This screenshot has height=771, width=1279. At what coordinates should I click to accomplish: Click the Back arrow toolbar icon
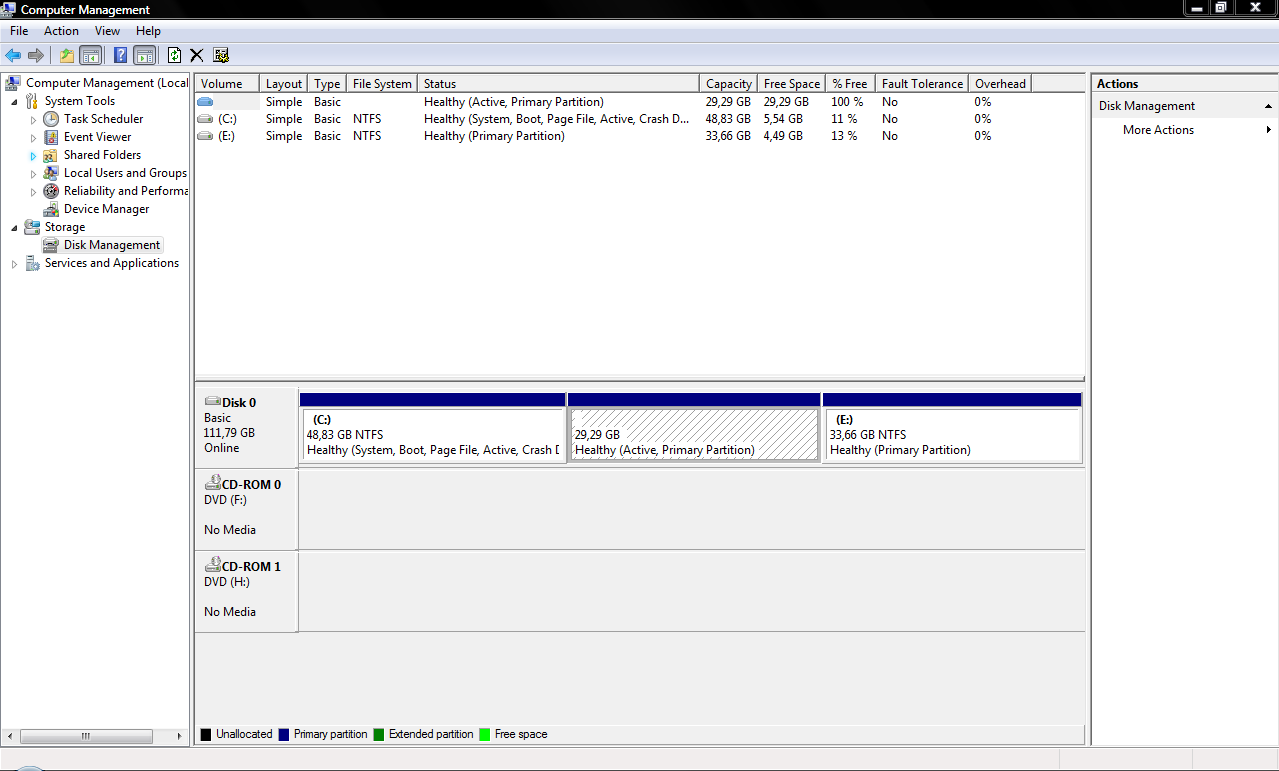tap(13, 56)
